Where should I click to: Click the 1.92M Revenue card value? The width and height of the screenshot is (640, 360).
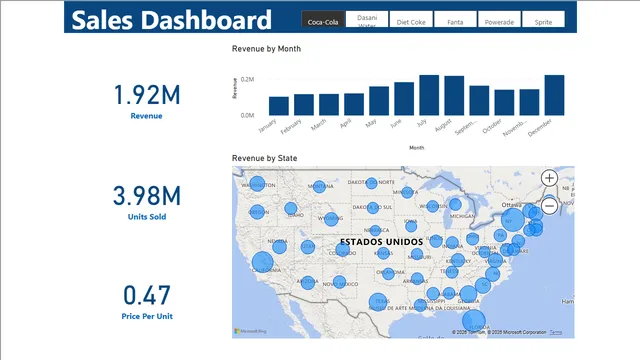147,95
